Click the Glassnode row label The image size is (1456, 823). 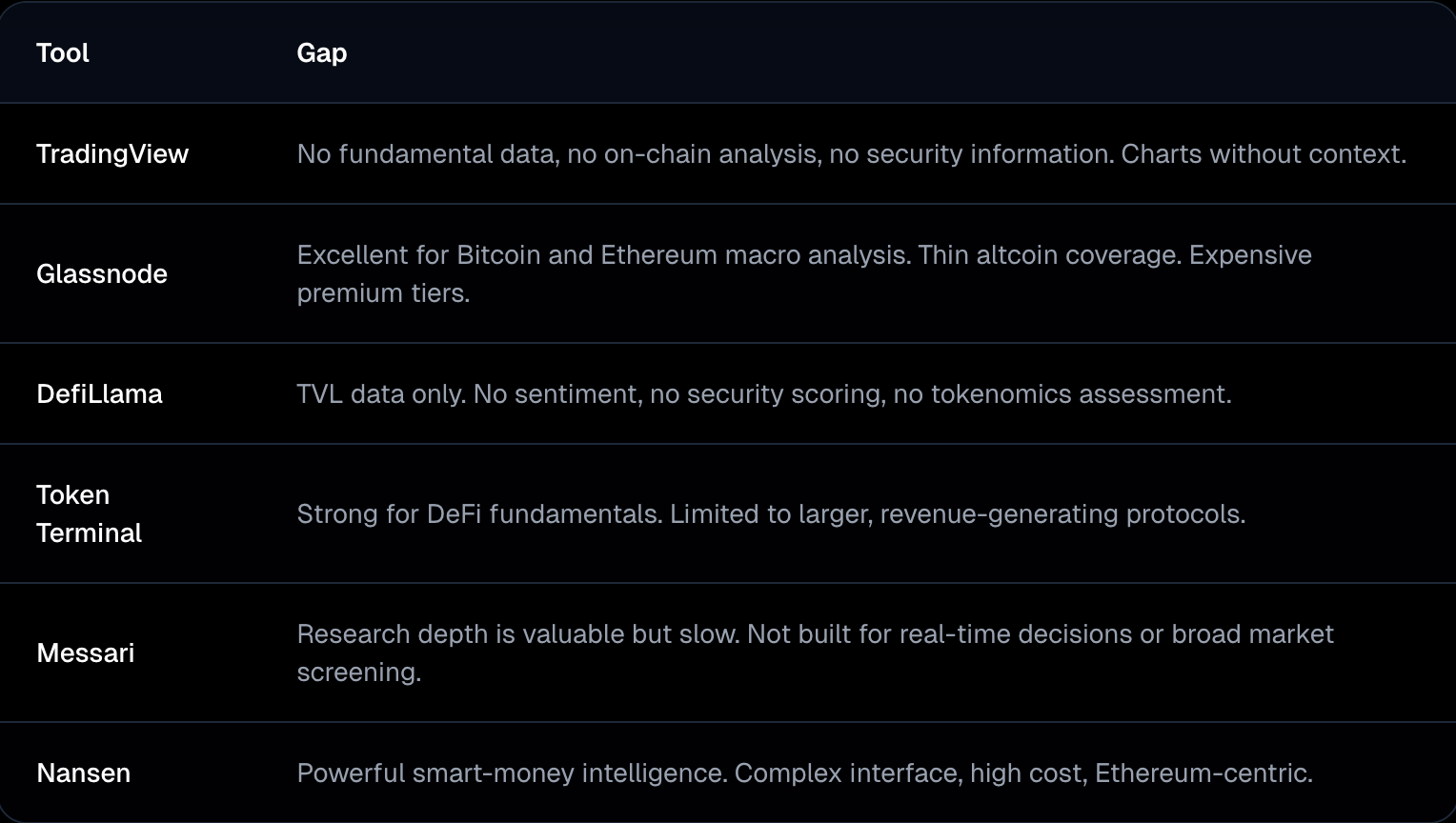point(102,273)
